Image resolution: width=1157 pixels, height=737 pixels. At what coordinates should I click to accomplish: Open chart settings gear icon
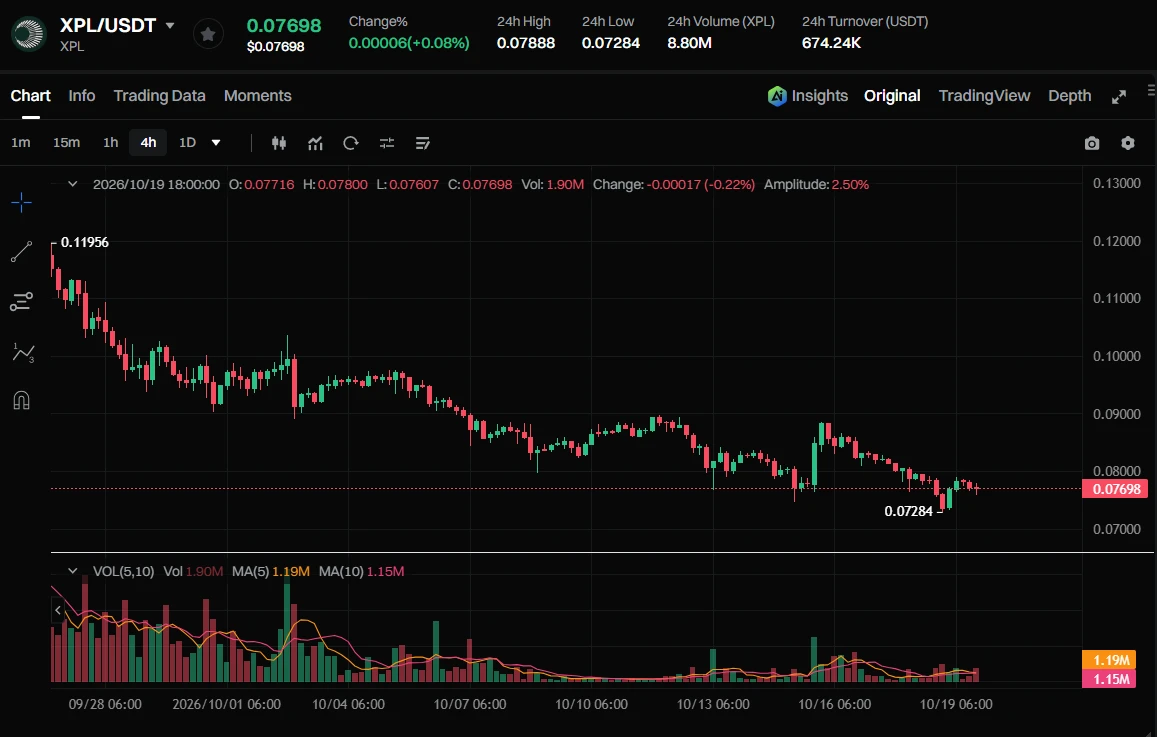click(1127, 143)
